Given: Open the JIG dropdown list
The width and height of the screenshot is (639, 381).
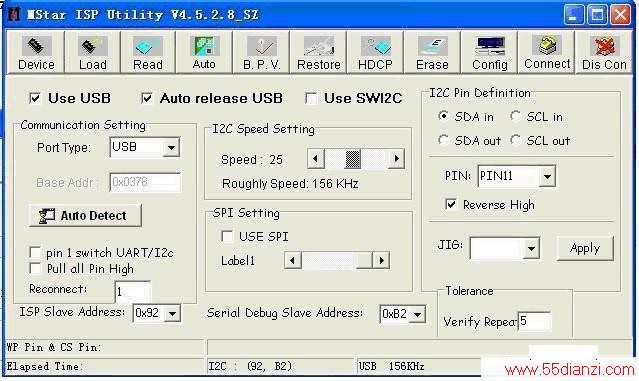Looking at the screenshot, I should coord(531,248).
